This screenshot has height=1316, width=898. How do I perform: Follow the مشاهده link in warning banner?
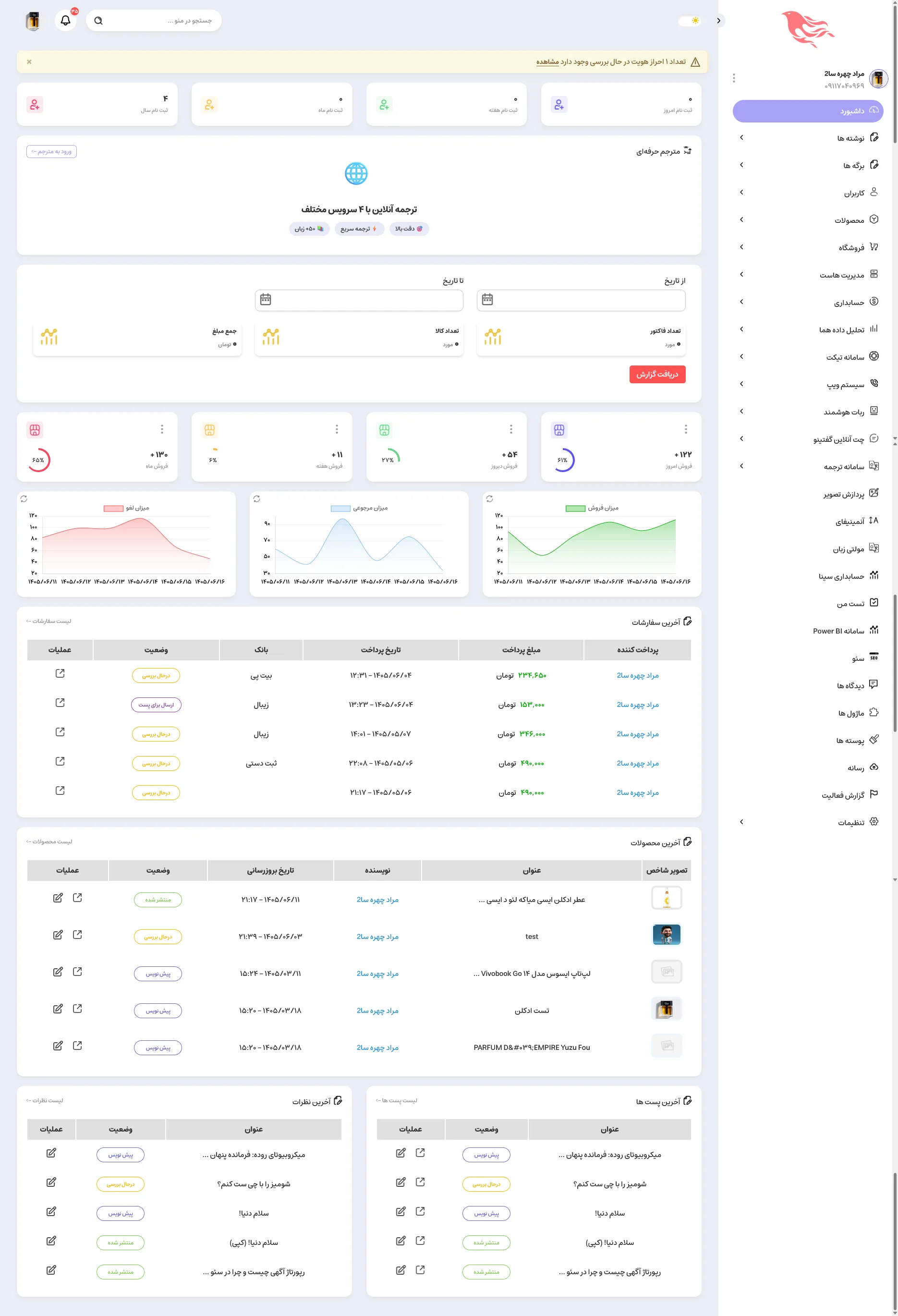pyautogui.click(x=547, y=62)
